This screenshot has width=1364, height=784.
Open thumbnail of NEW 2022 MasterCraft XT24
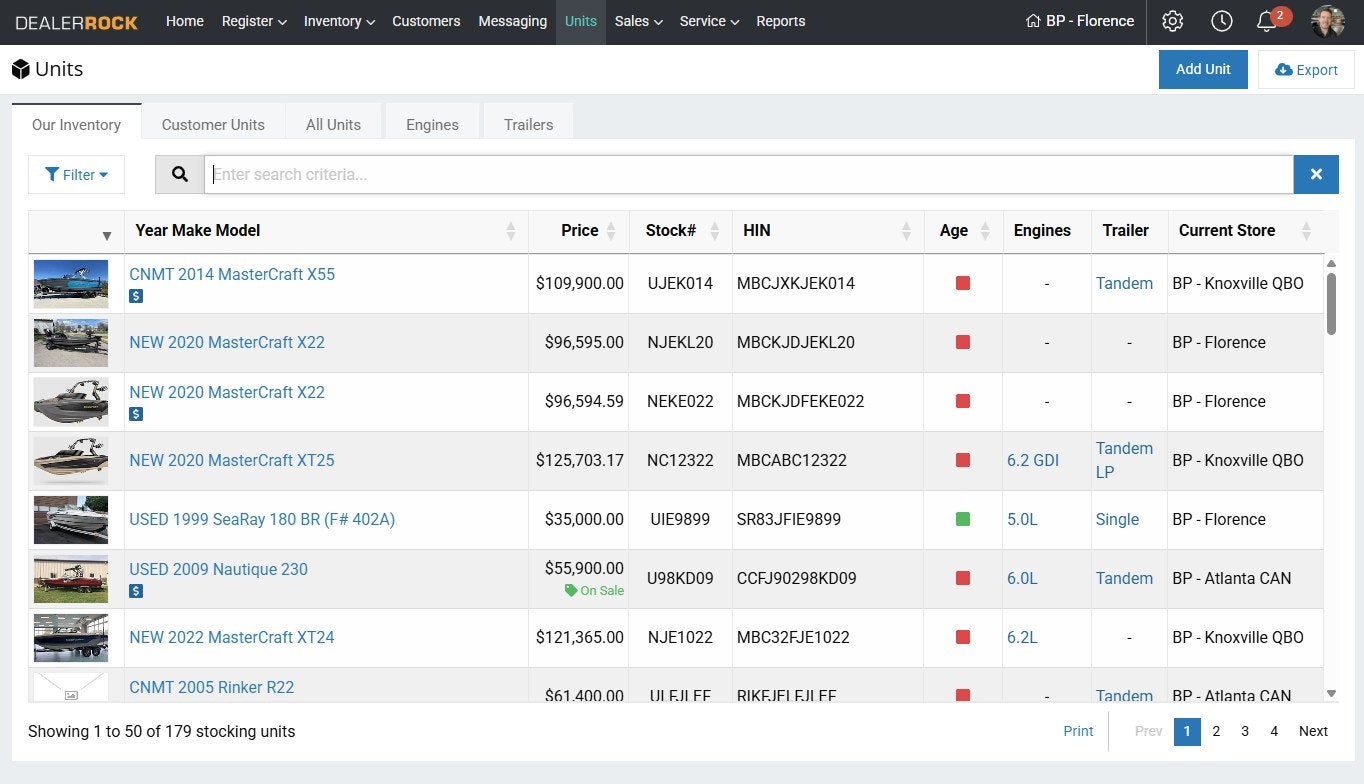(71, 638)
